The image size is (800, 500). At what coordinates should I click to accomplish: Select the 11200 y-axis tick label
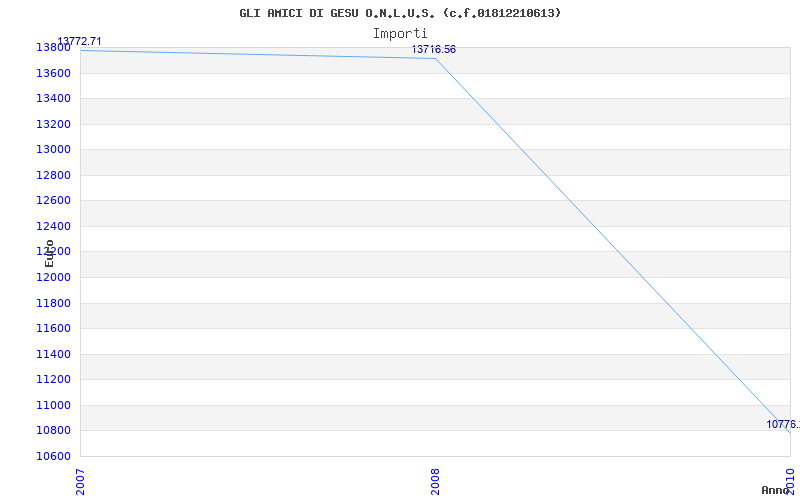[x=53, y=380]
